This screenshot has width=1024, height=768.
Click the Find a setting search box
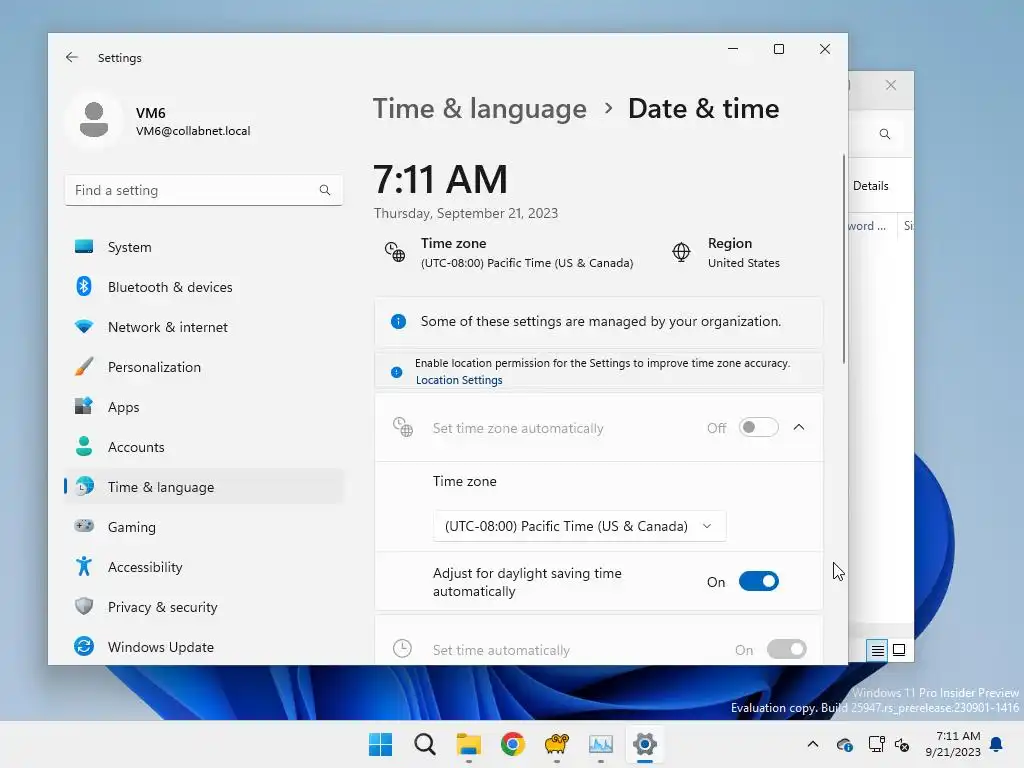[204, 190]
